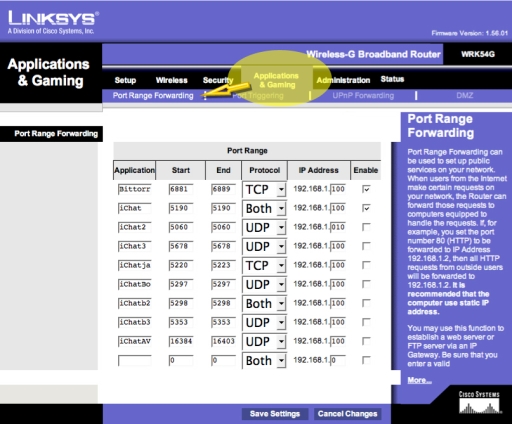The width and height of the screenshot is (512, 424).
Task: Click last row end port field
Action: tap(223, 360)
